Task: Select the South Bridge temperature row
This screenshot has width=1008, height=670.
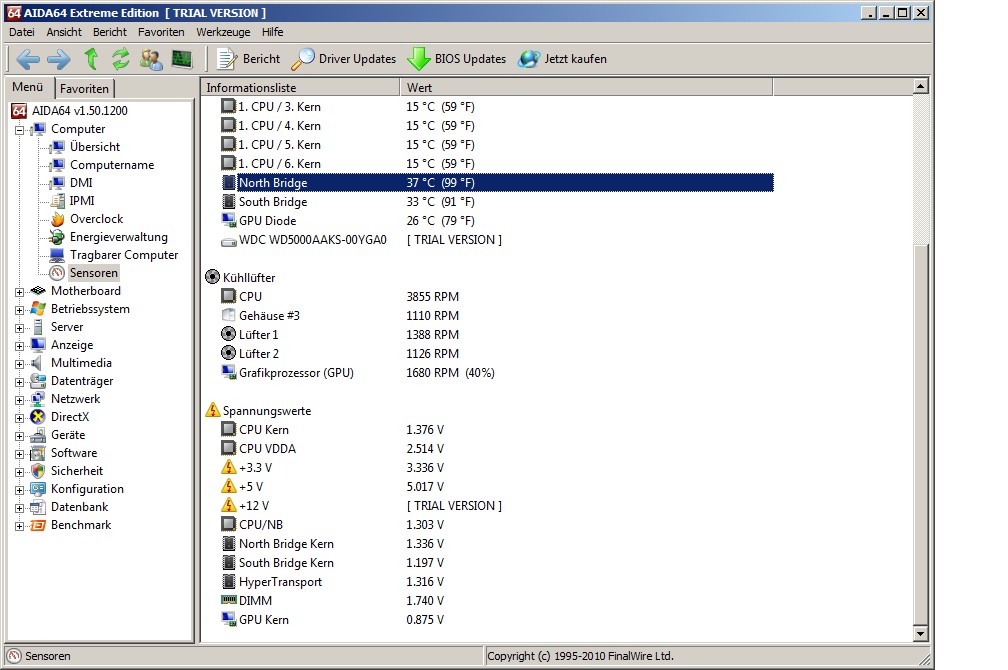Action: (497, 202)
